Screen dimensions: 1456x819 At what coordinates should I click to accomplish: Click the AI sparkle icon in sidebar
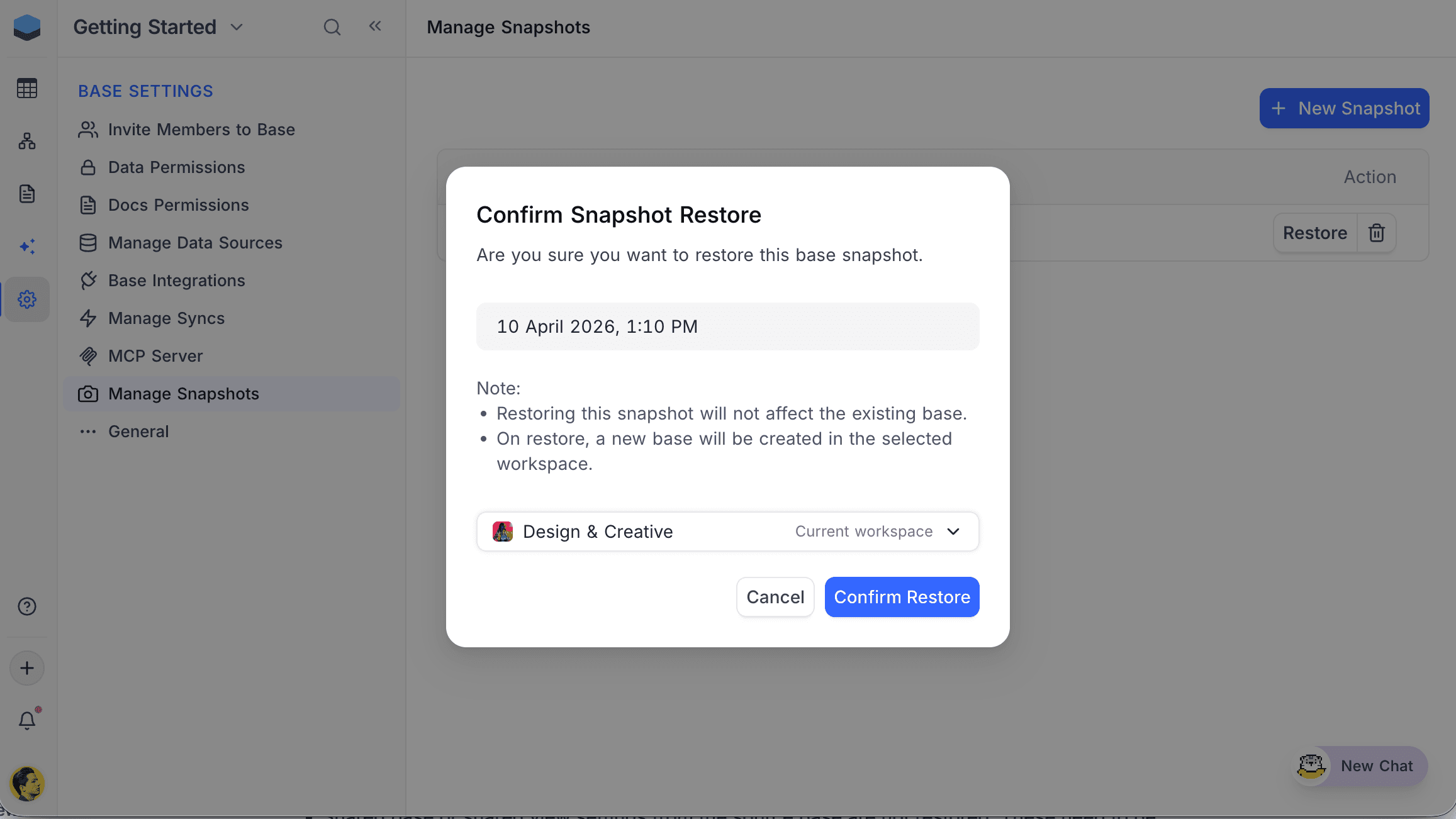pos(27,247)
